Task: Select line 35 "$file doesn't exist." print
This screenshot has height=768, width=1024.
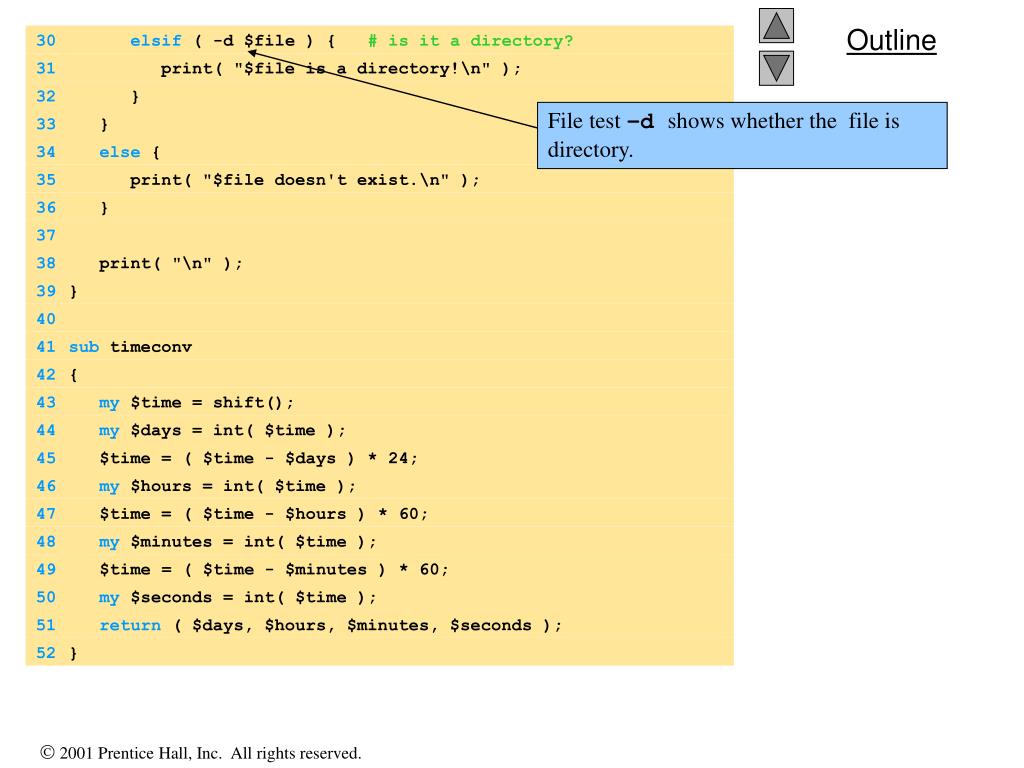Action: click(x=304, y=180)
